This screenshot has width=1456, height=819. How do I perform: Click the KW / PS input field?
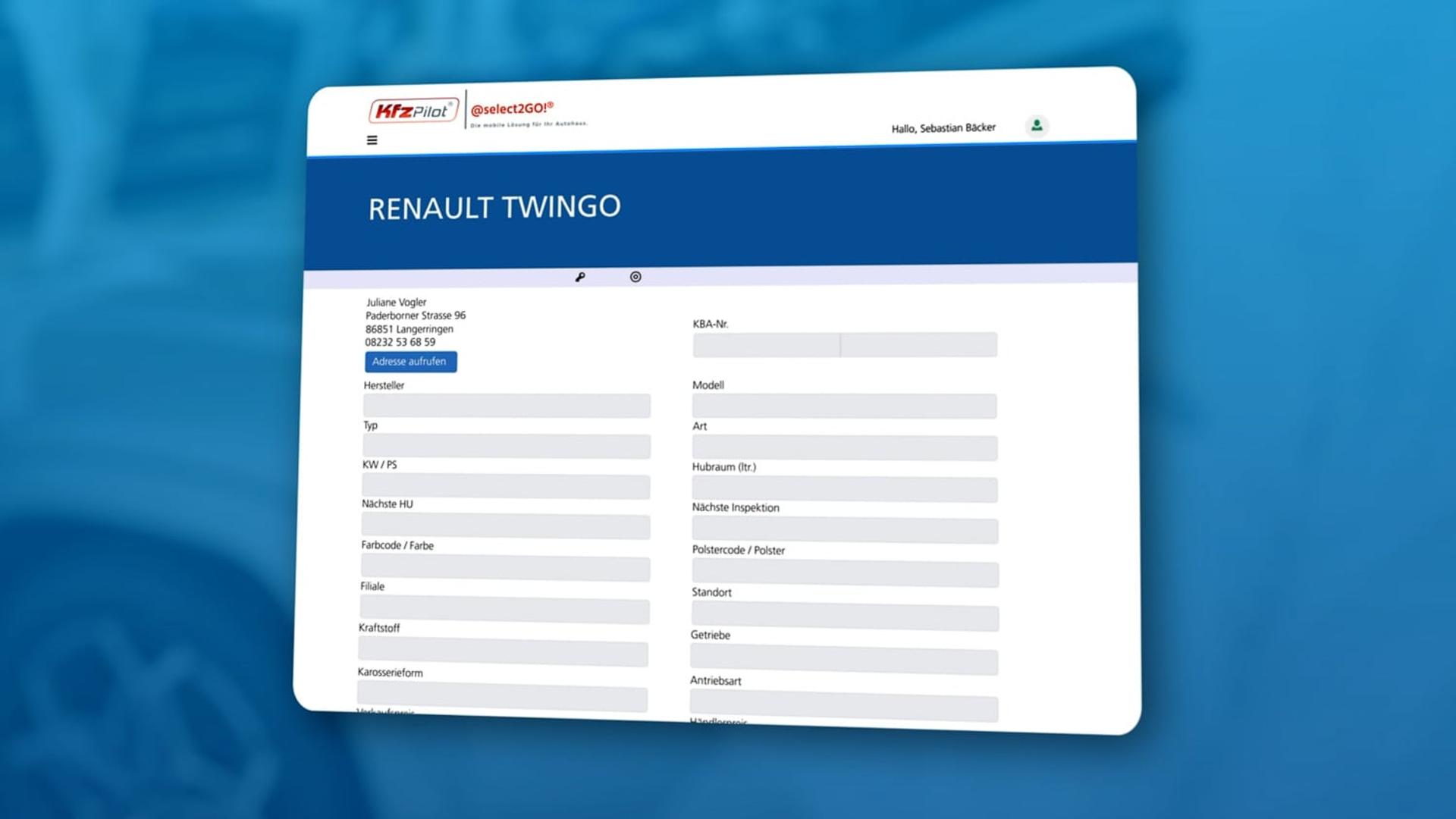click(506, 486)
